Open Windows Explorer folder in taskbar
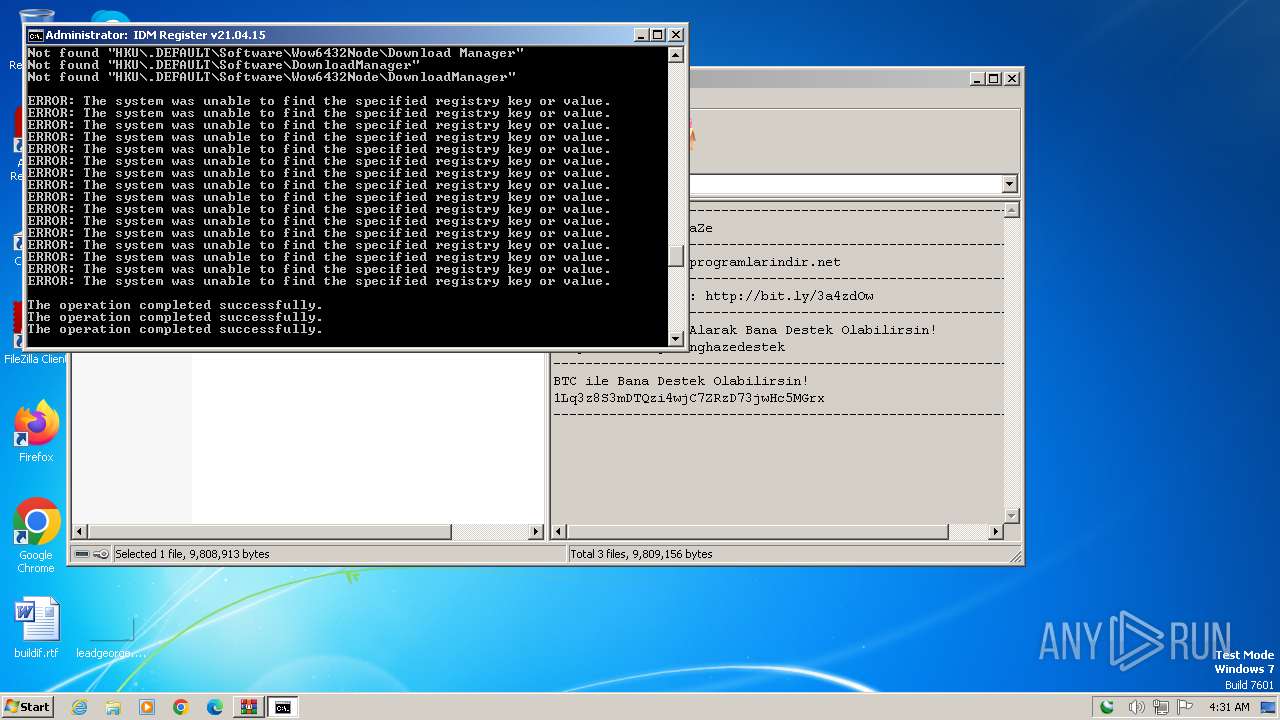1280x720 pixels. tap(113, 707)
